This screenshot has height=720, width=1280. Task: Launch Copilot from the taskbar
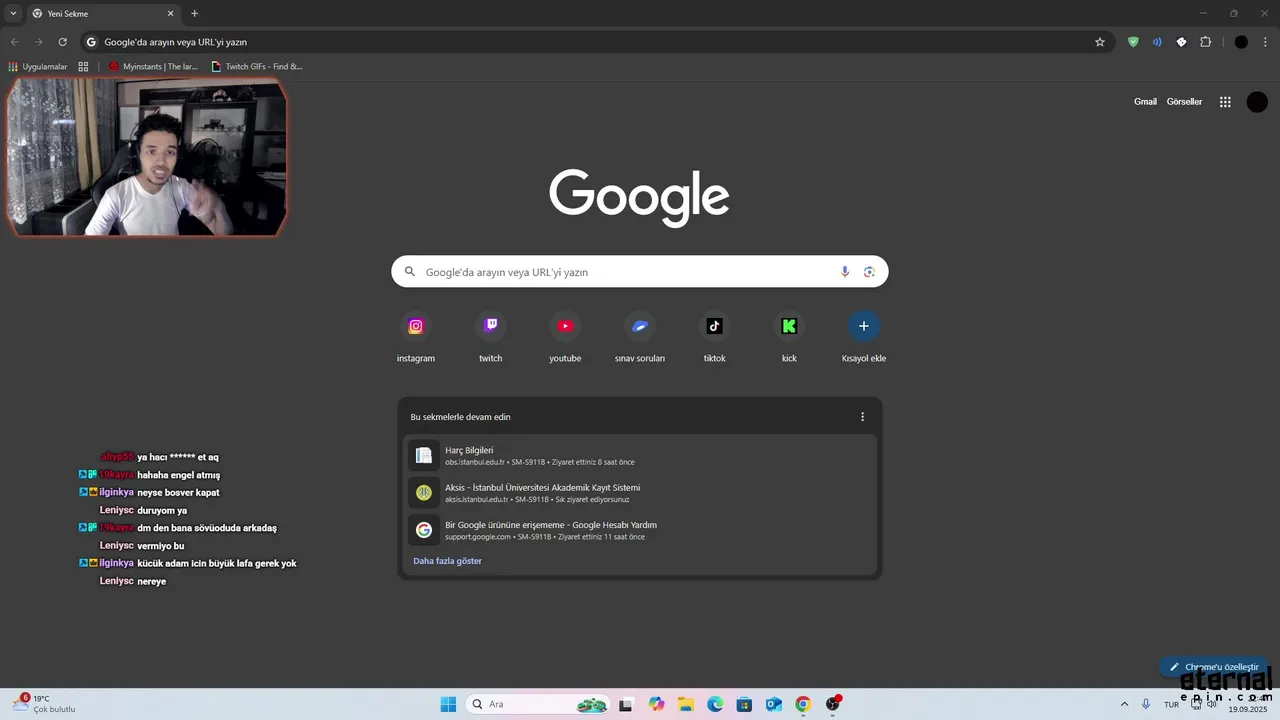point(656,704)
